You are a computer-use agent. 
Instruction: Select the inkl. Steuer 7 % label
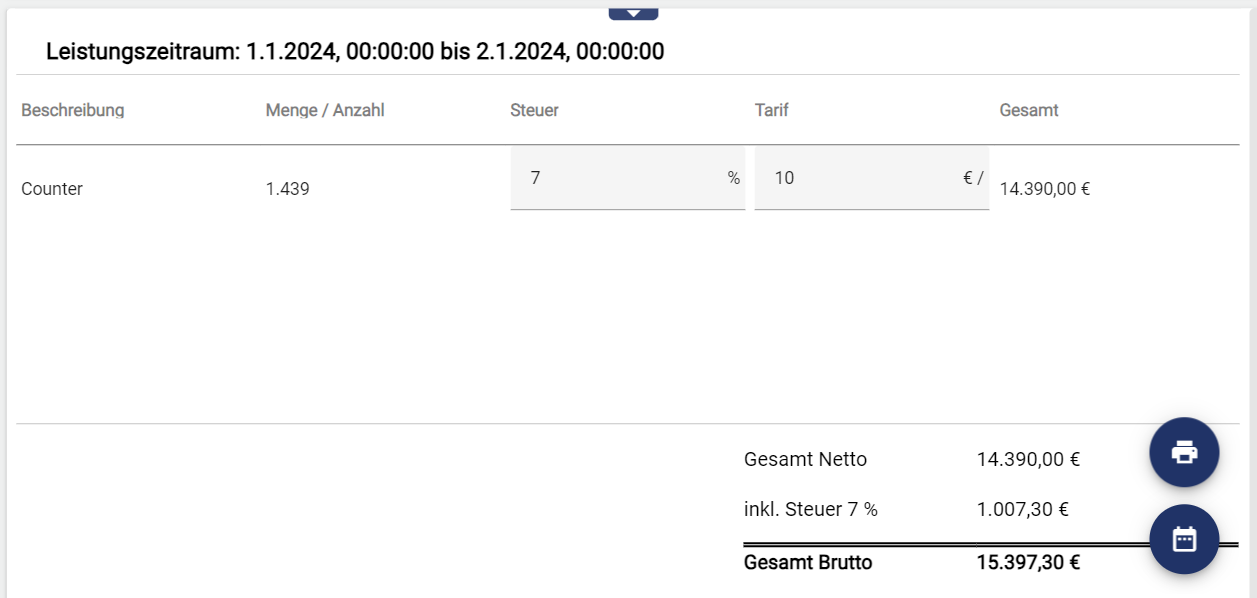pyautogui.click(x=811, y=510)
